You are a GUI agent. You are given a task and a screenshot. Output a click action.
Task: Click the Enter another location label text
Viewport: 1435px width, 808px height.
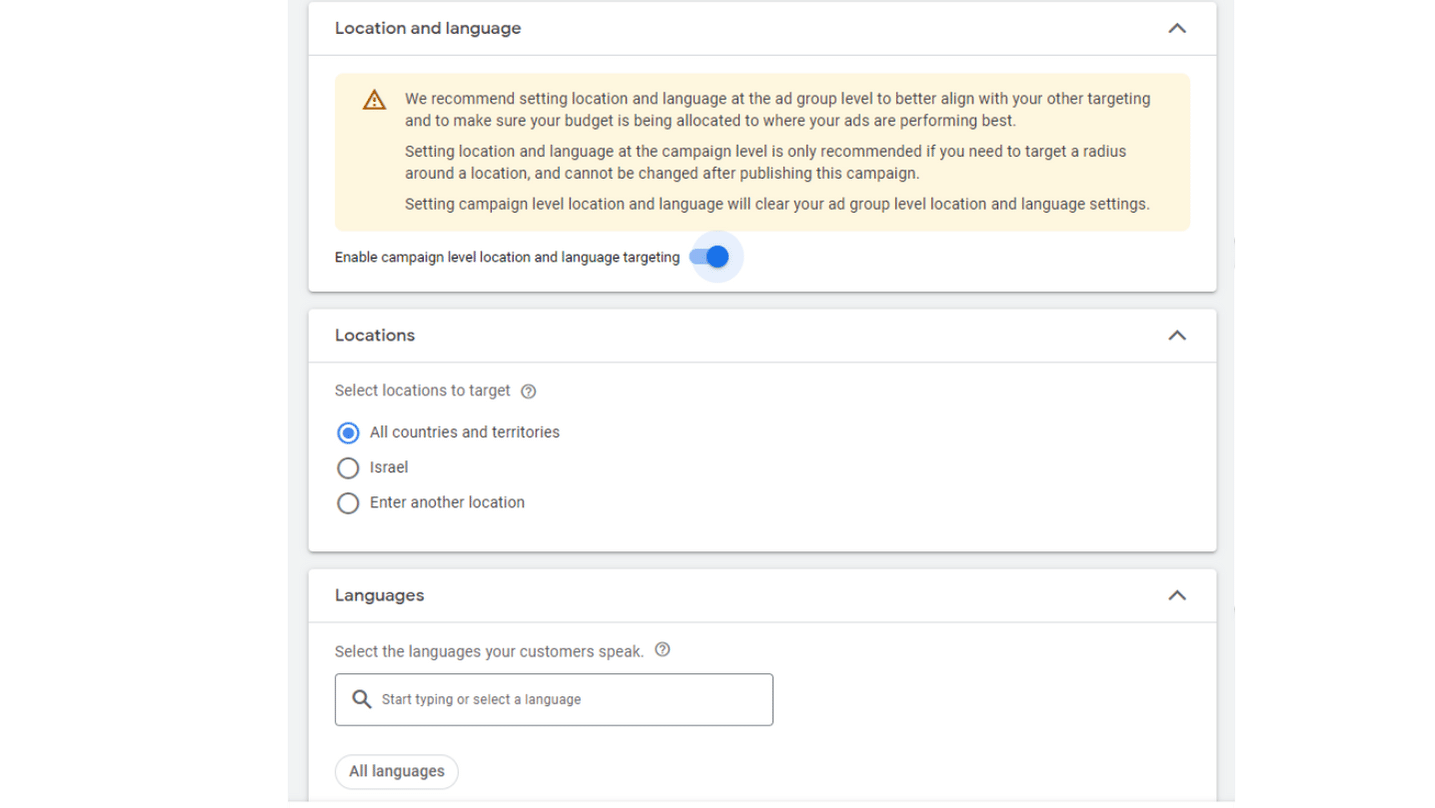tap(447, 503)
